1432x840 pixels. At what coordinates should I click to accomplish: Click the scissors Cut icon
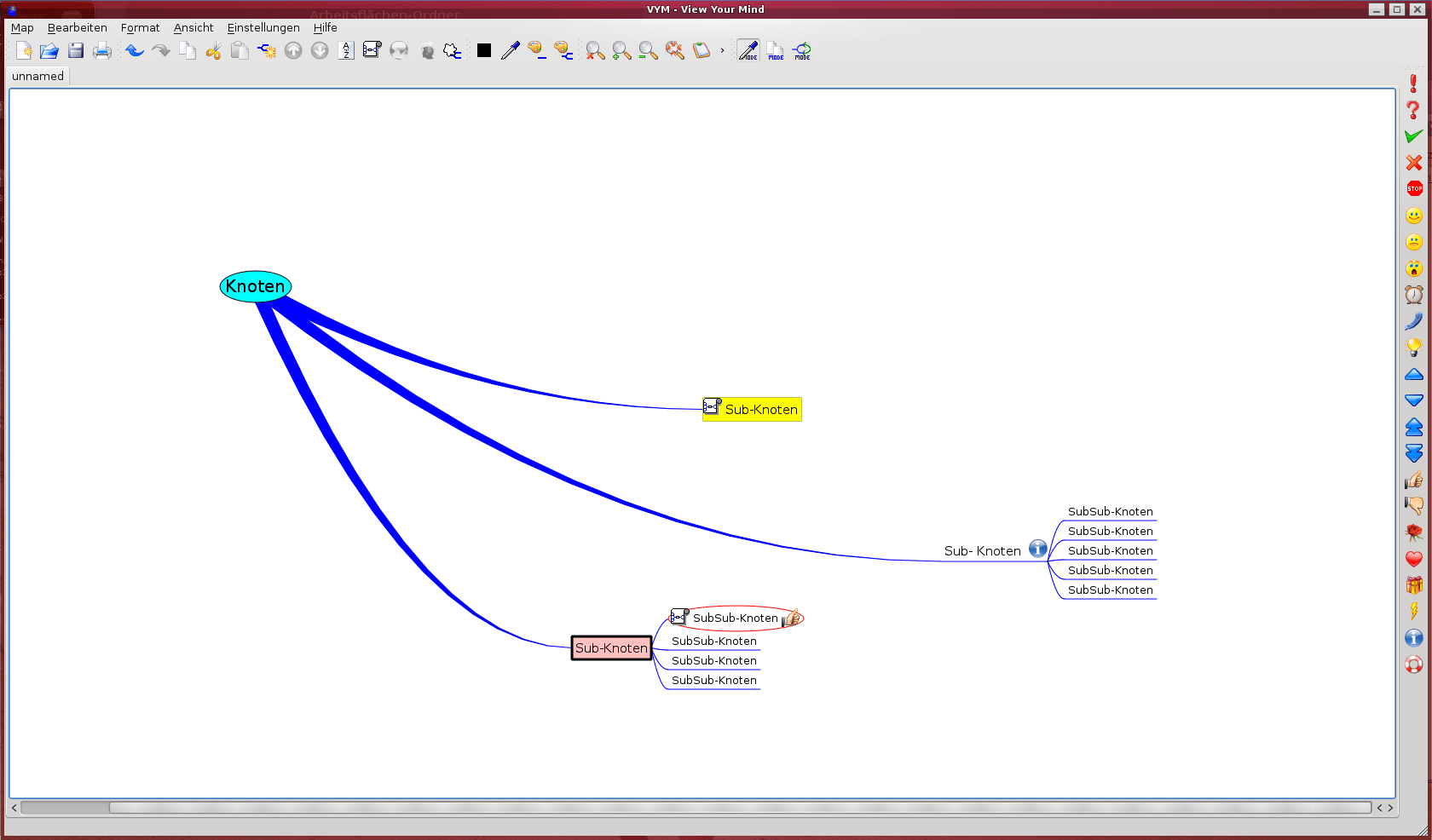coord(213,51)
